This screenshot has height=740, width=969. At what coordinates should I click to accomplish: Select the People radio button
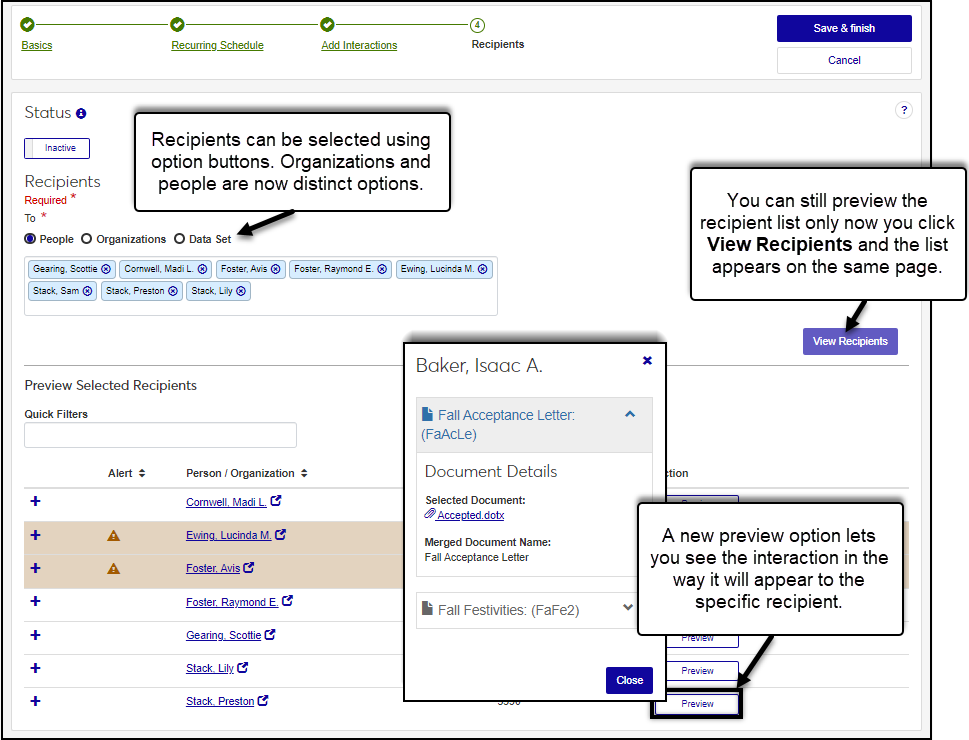pyautogui.click(x=30, y=239)
